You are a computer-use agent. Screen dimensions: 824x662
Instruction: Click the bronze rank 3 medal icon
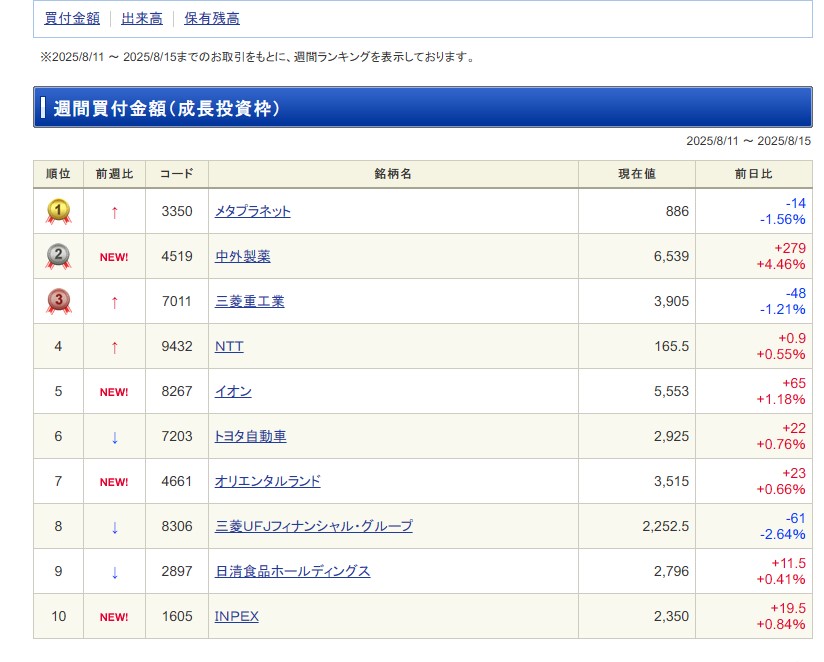tap(58, 302)
